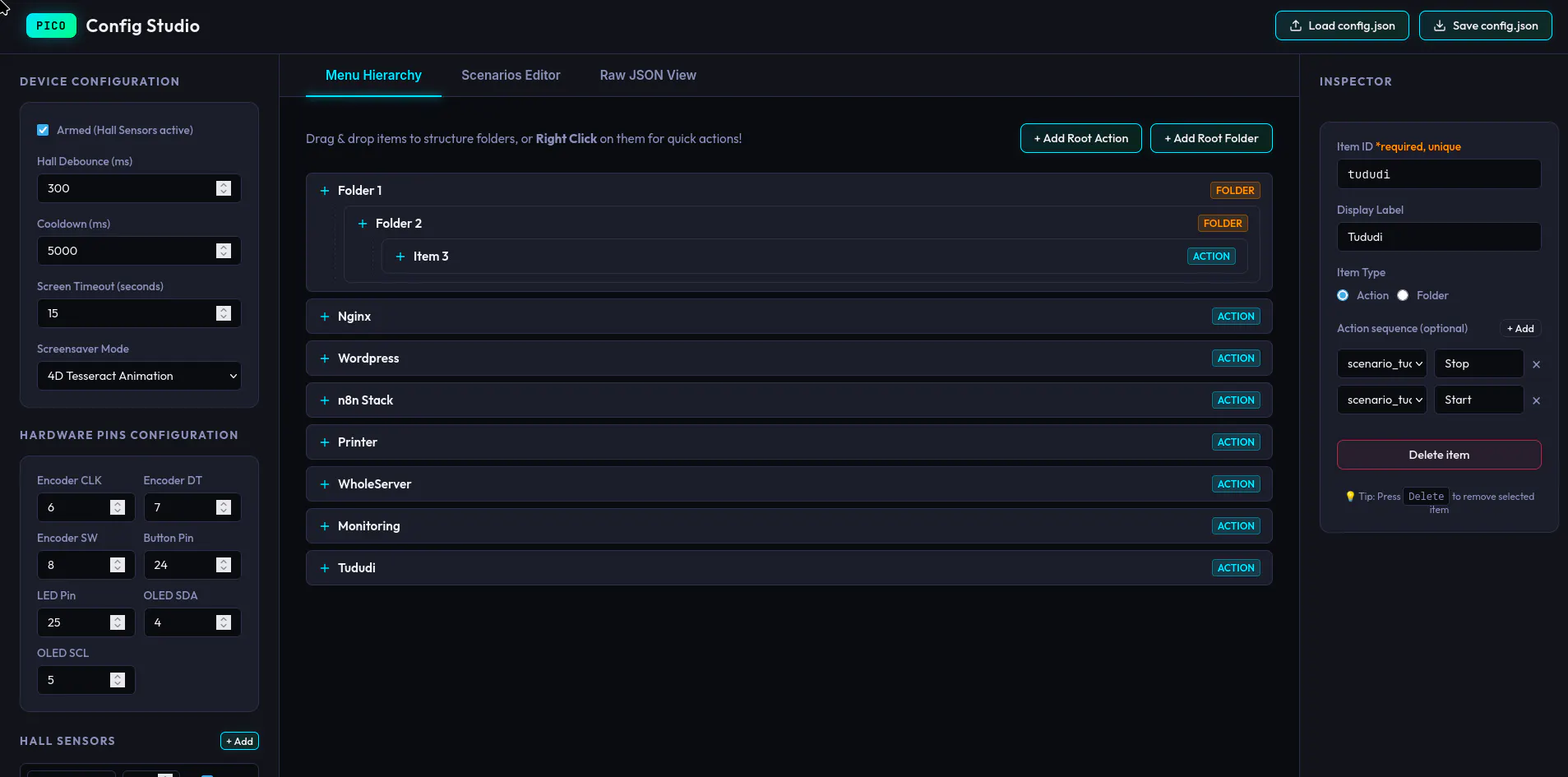The height and width of the screenshot is (777, 1568).
Task: Click plus icon next to Nginx
Action: 325,317
